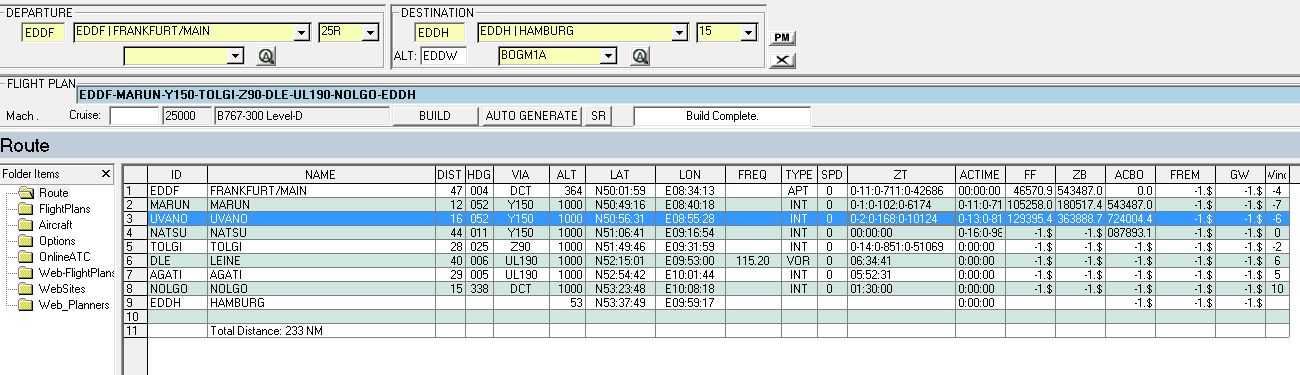Screen dimensions: 1300x375
Task: Click the VOR type cell for DLE
Action: tap(798, 260)
